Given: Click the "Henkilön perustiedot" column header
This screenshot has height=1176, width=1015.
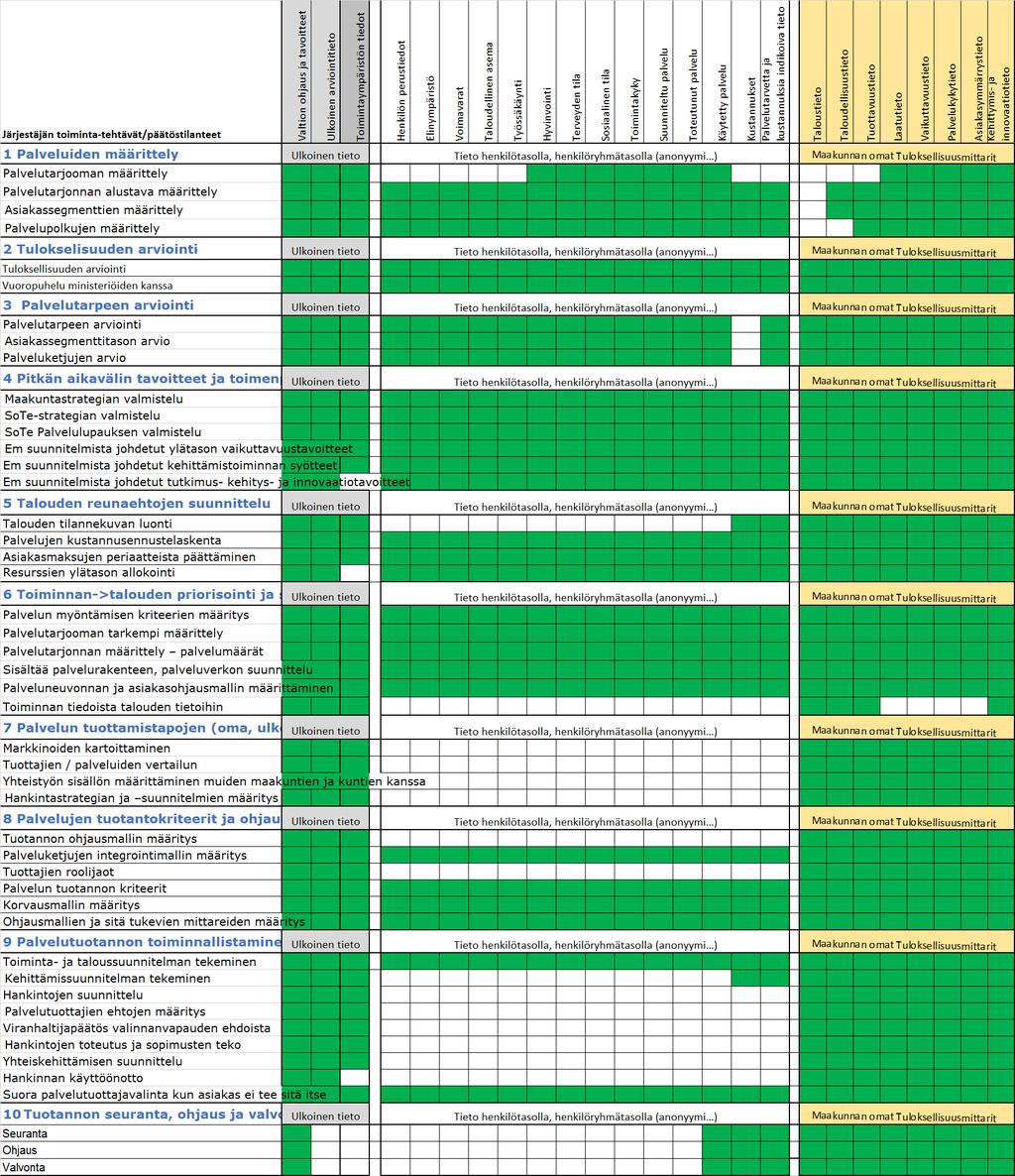Looking at the screenshot, I should [401, 91].
